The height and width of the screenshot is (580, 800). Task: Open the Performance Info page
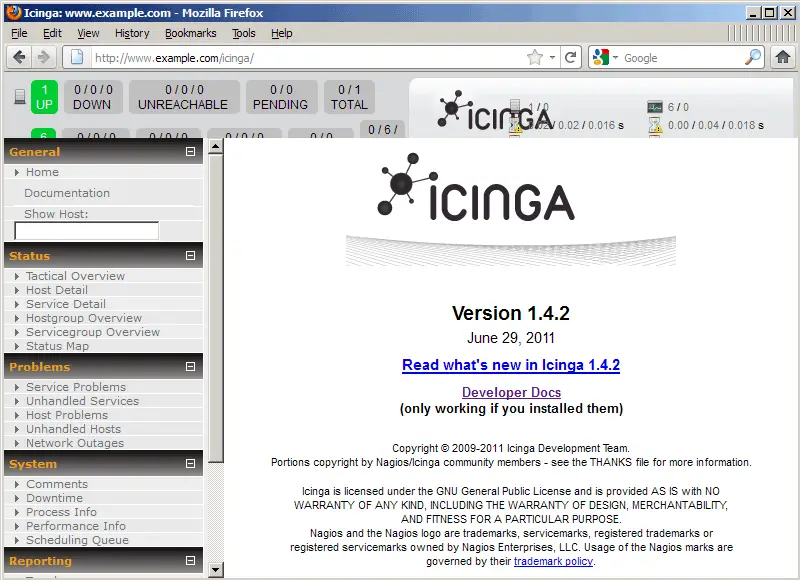coord(76,526)
